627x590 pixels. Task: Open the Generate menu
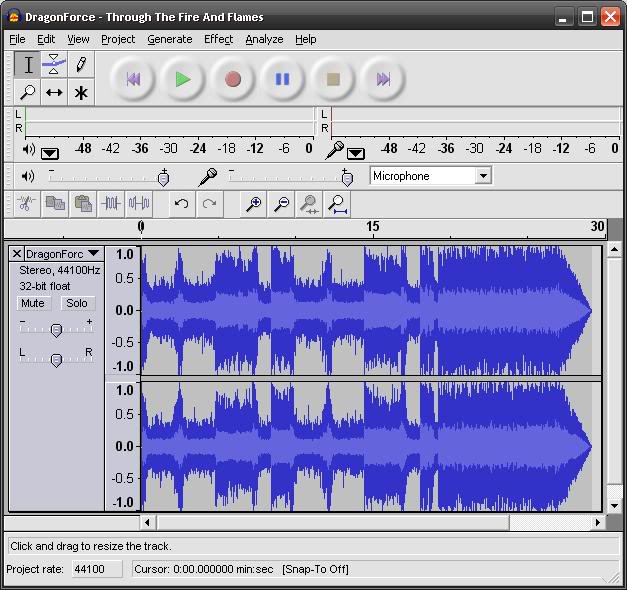coord(169,39)
